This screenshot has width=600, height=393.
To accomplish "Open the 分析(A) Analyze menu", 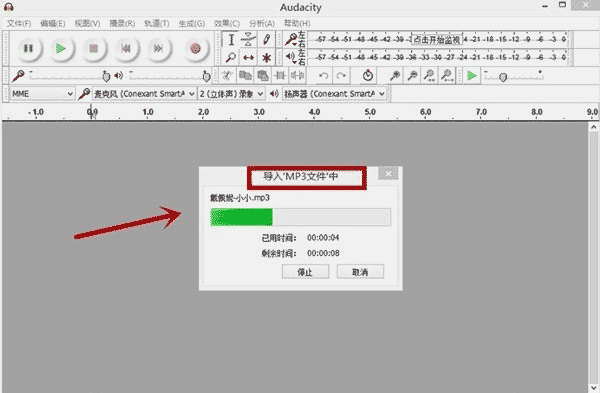I will pyautogui.click(x=262, y=23).
